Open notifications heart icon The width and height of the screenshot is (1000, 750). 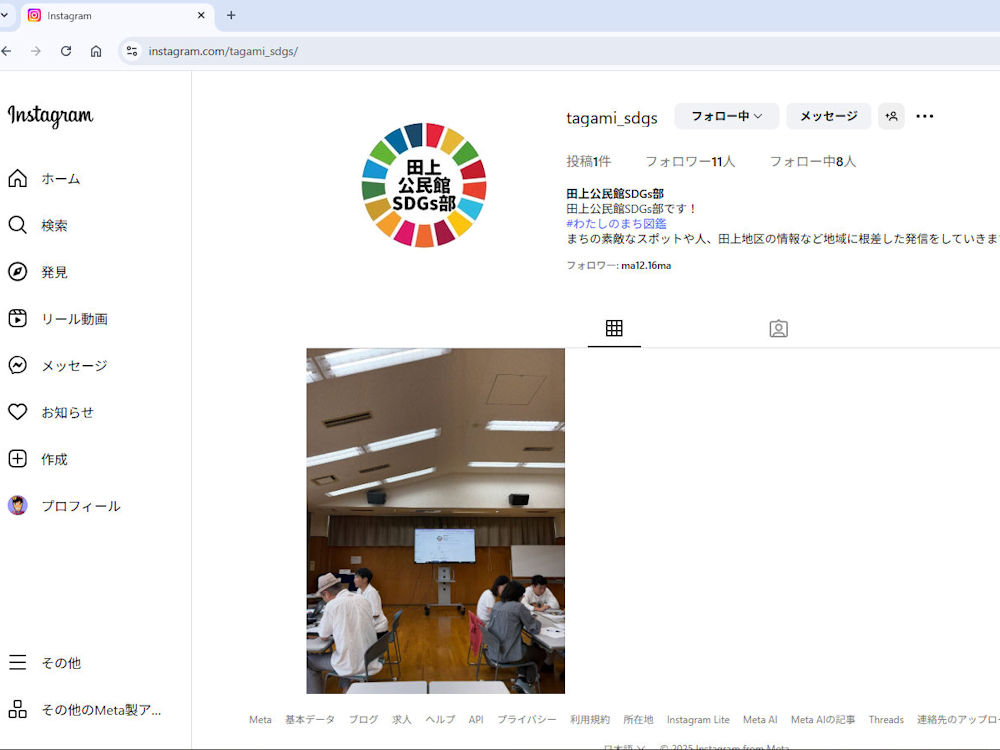point(18,412)
